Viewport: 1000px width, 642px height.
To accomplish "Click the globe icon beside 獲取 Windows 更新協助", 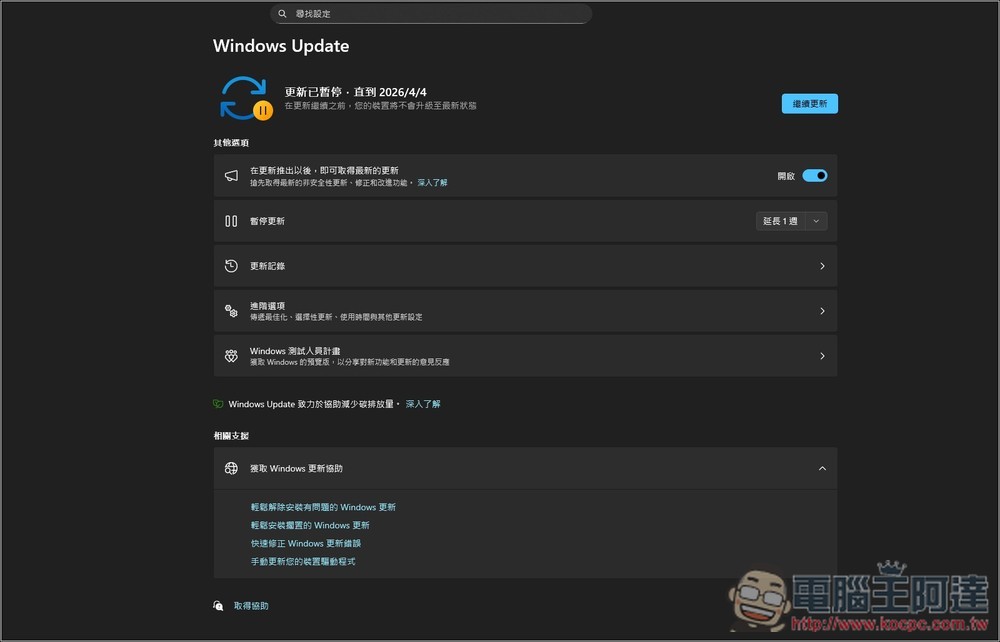I will point(229,468).
